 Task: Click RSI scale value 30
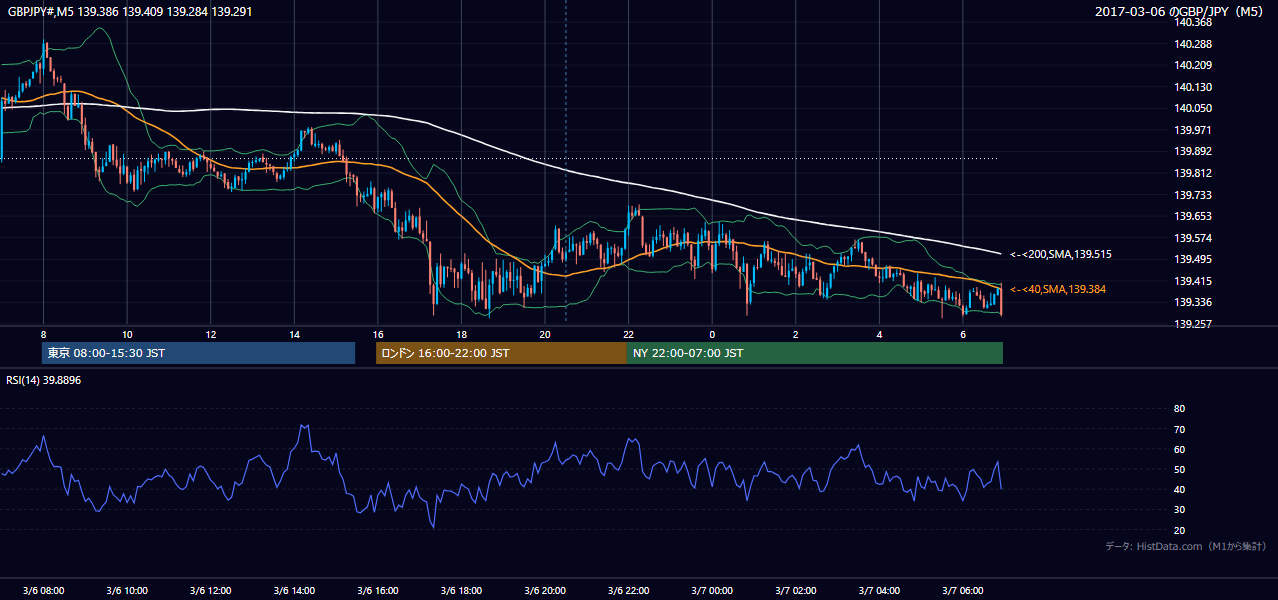(x=1179, y=510)
